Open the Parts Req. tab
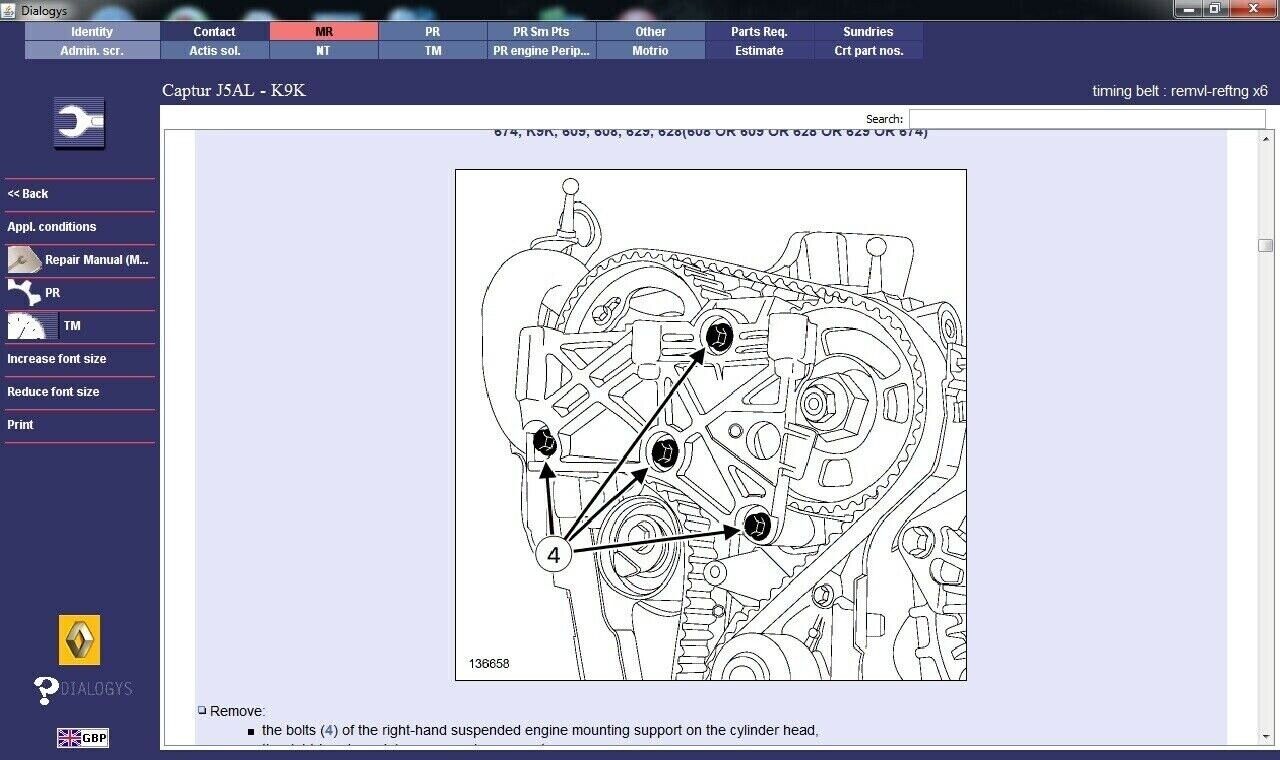Screen dimensions: 1280x760 click(759, 32)
